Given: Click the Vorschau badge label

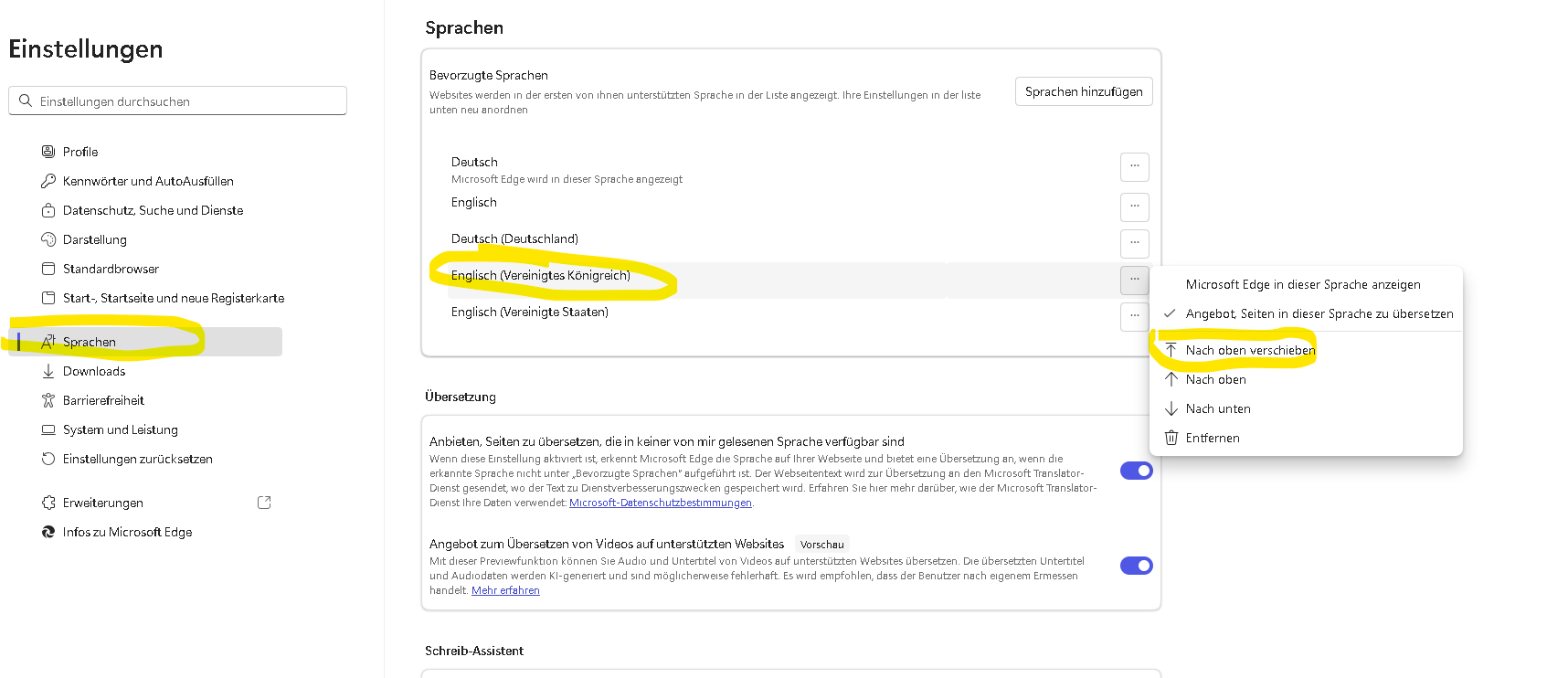Looking at the screenshot, I should point(822,544).
